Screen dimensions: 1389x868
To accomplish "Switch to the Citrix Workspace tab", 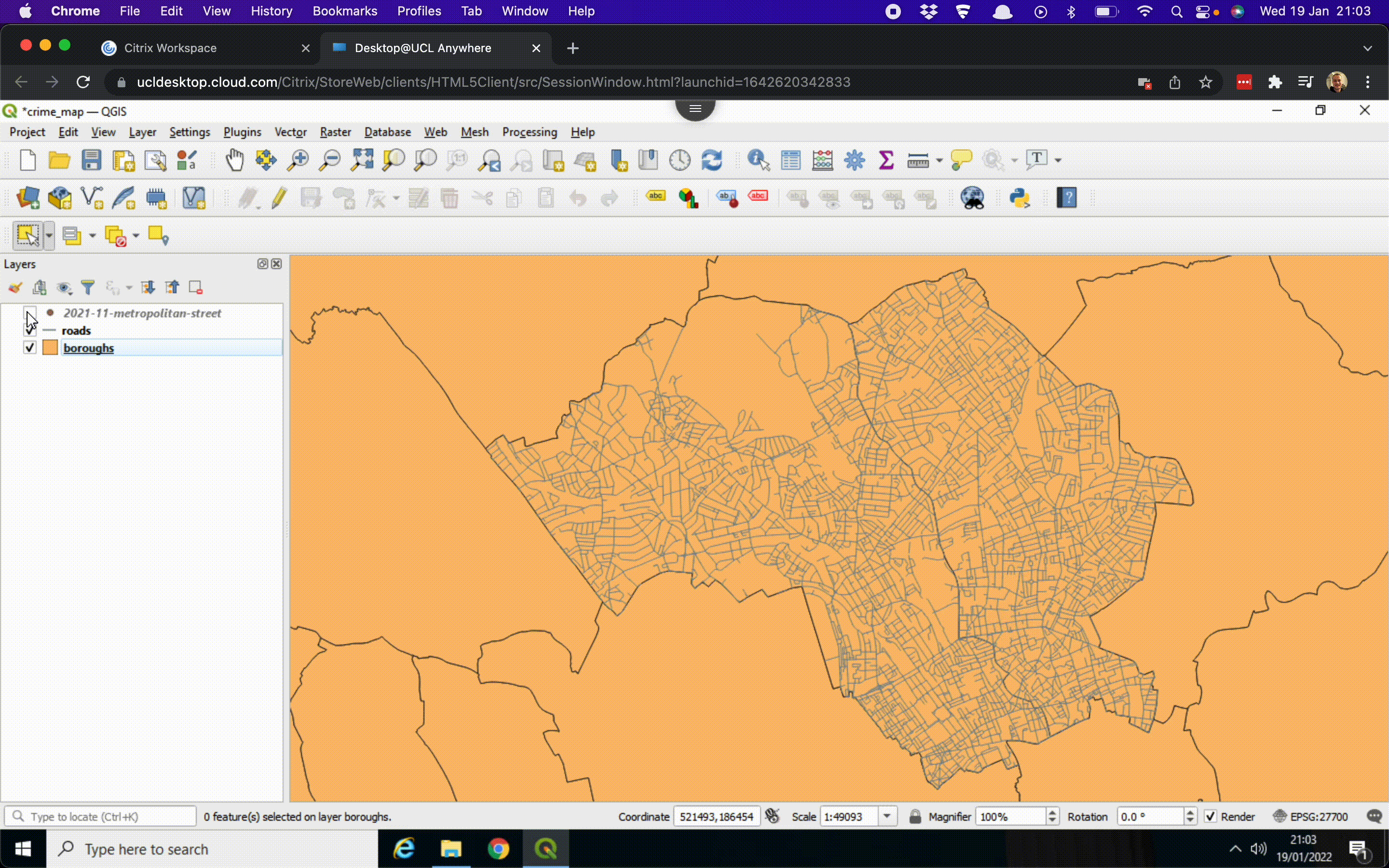I will point(170,48).
